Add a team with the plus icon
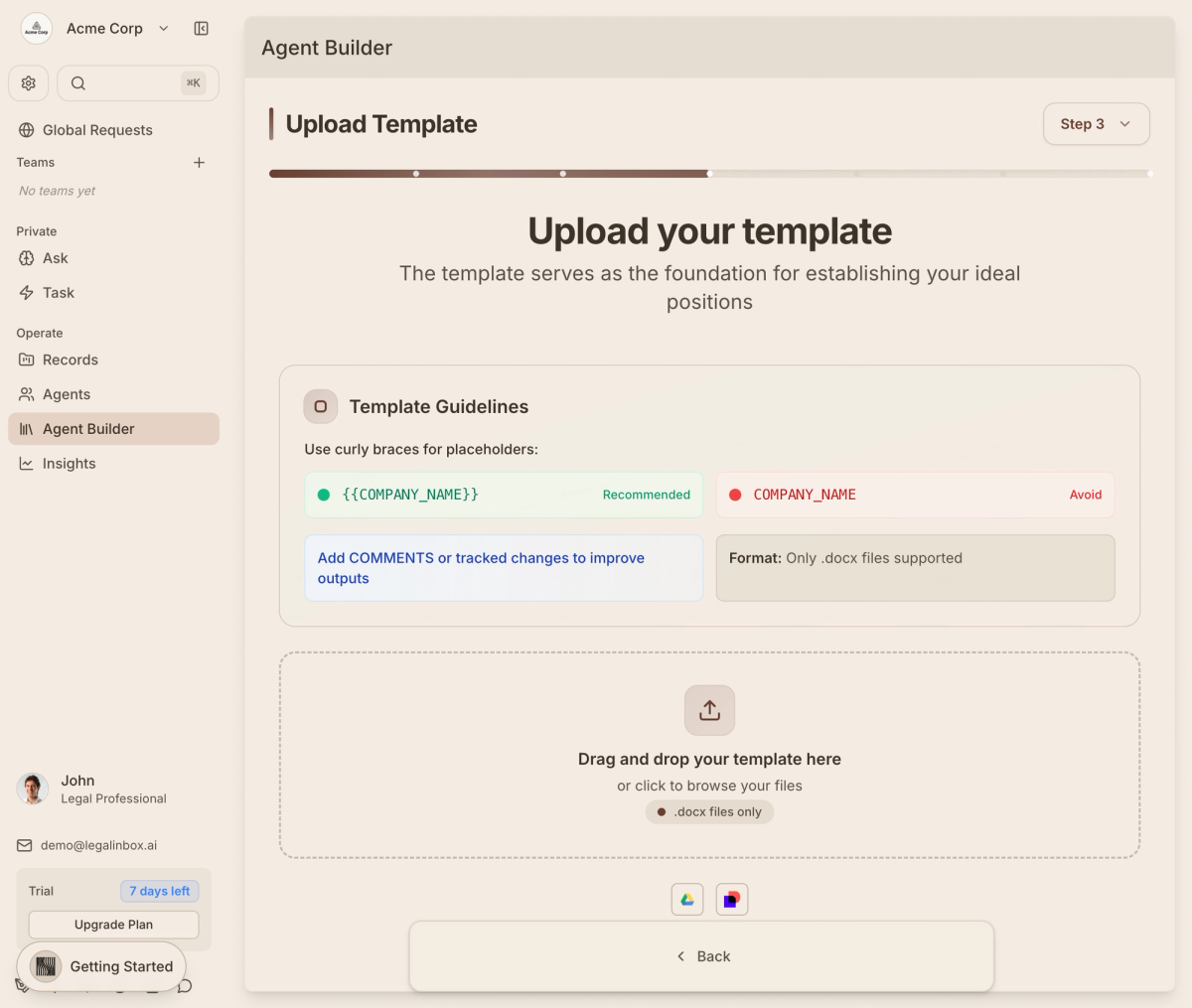The width and height of the screenshot is (1192, 1008). click(x=199, y=162)
